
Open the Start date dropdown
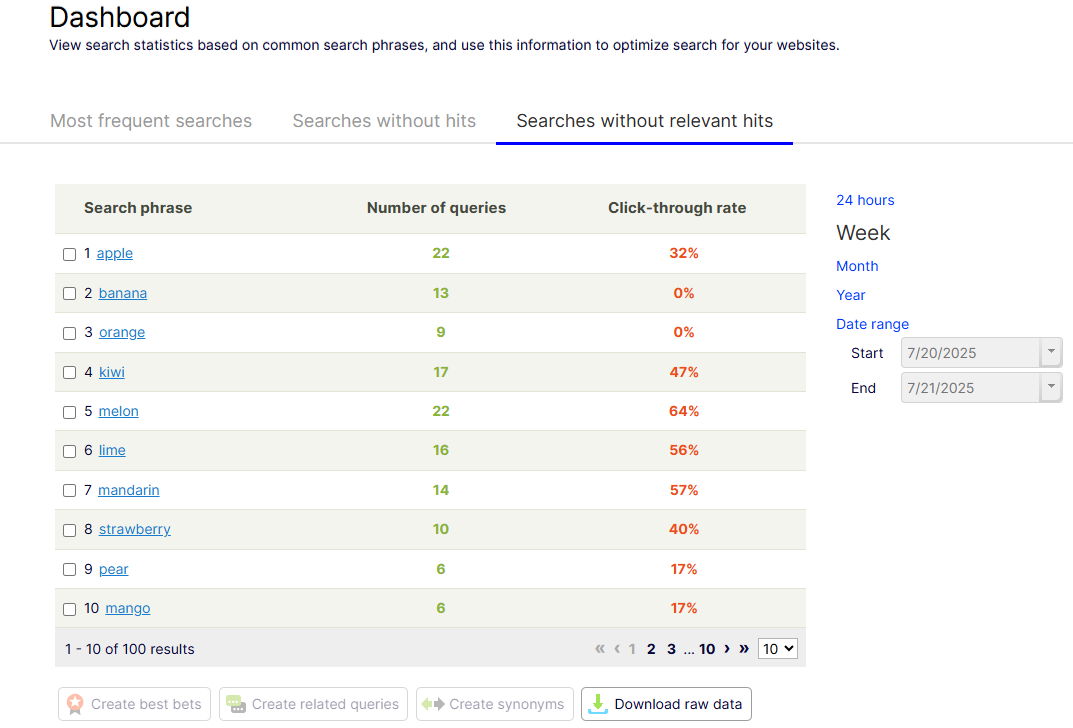coord(1051,353)
